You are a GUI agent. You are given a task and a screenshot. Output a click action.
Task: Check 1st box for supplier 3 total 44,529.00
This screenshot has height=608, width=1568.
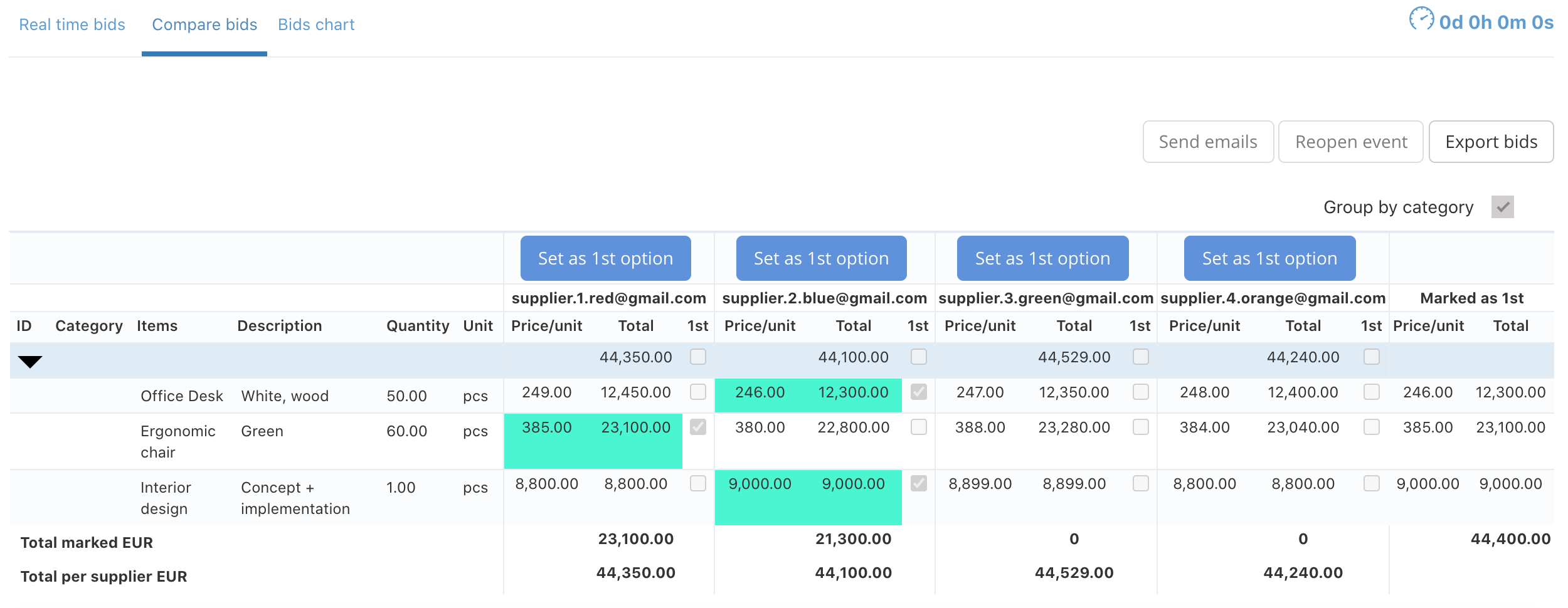1141,357
